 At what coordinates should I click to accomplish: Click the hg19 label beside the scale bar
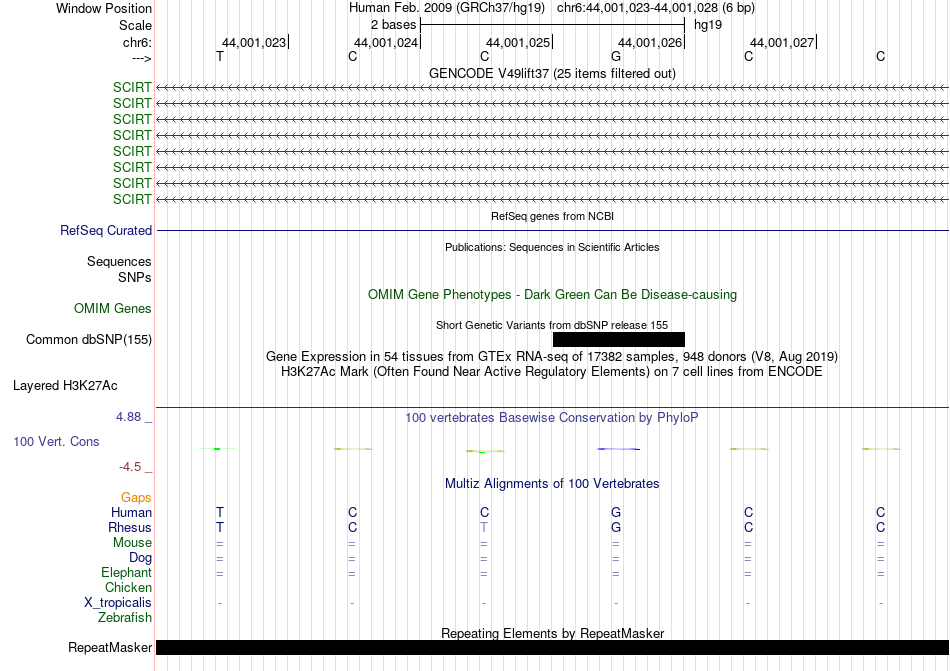[x=708, y=25]
